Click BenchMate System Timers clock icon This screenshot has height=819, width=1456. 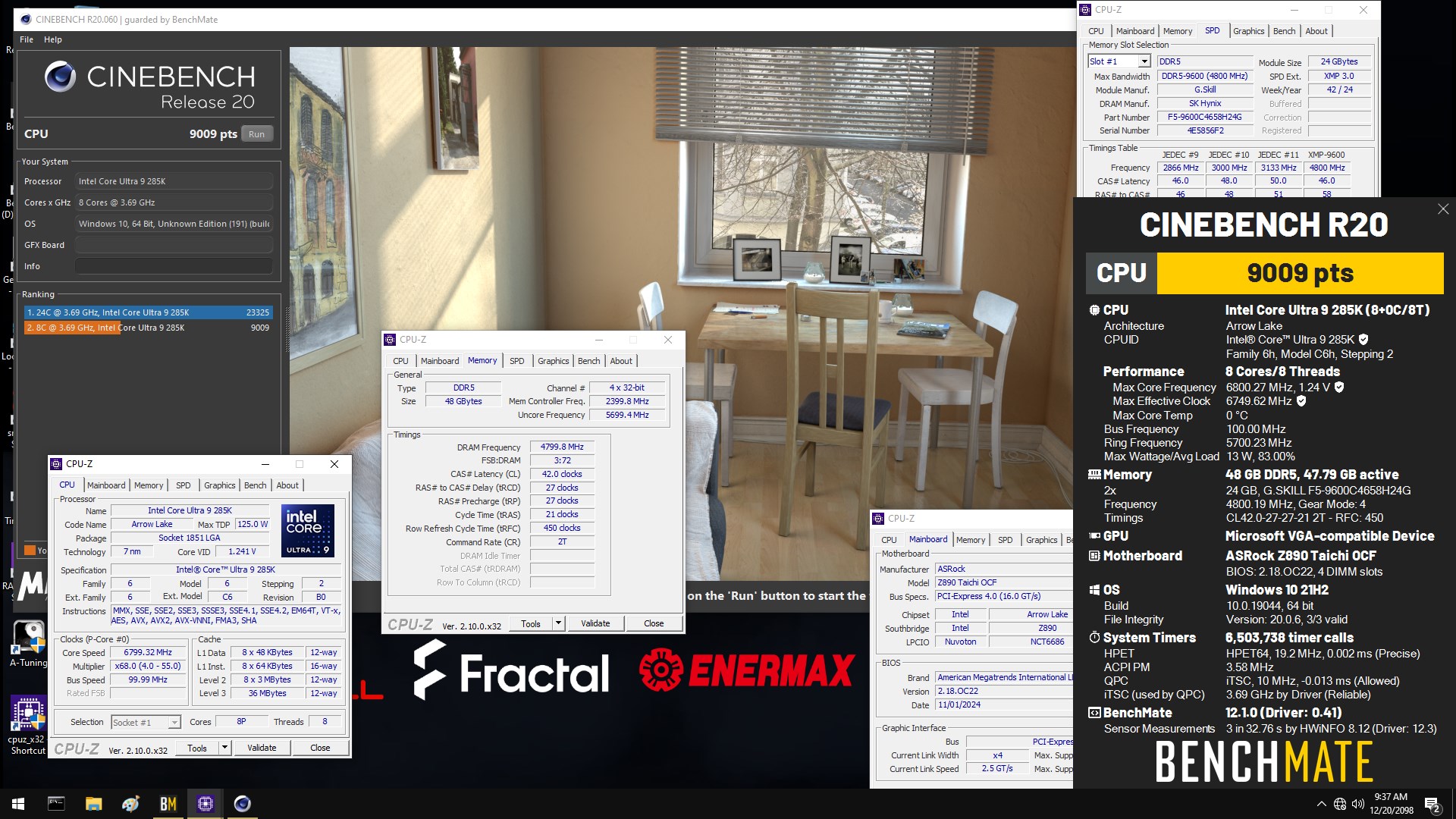tap(1094, 638)
